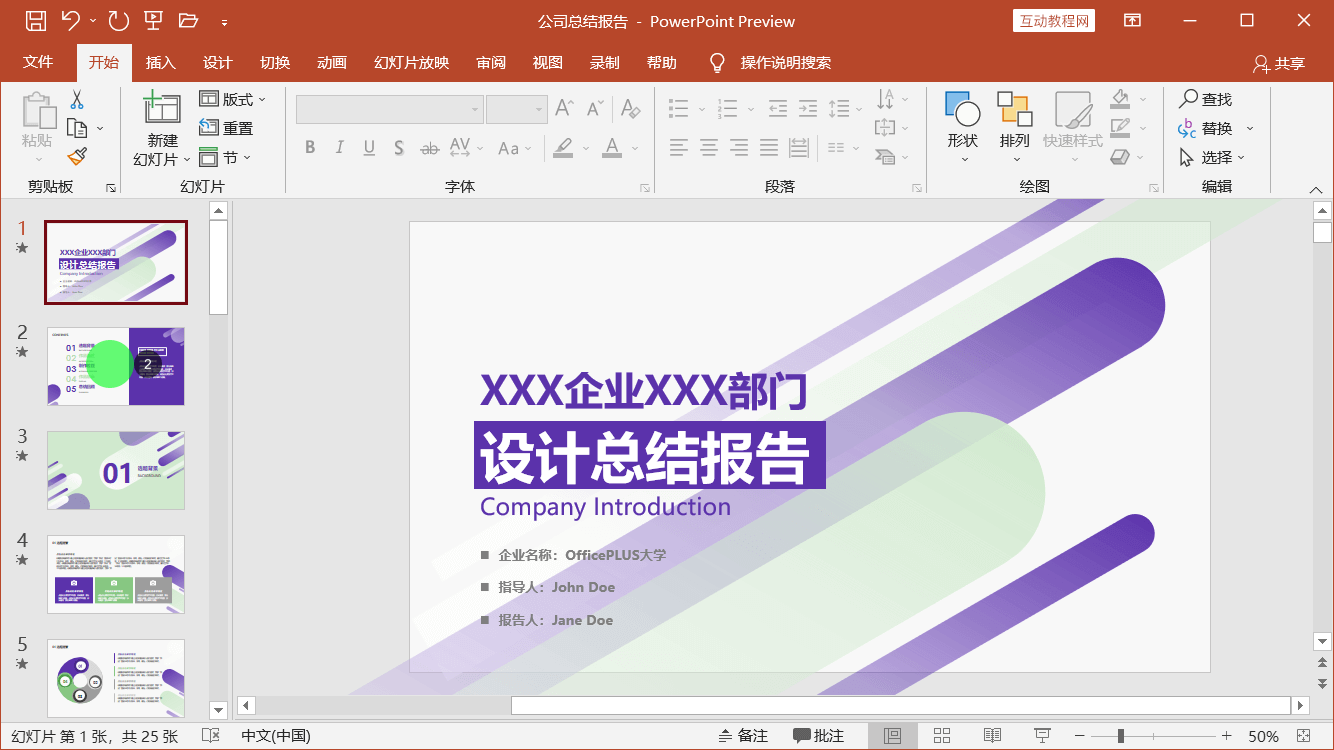Click the Cut scissors icon

coord(77,99)
